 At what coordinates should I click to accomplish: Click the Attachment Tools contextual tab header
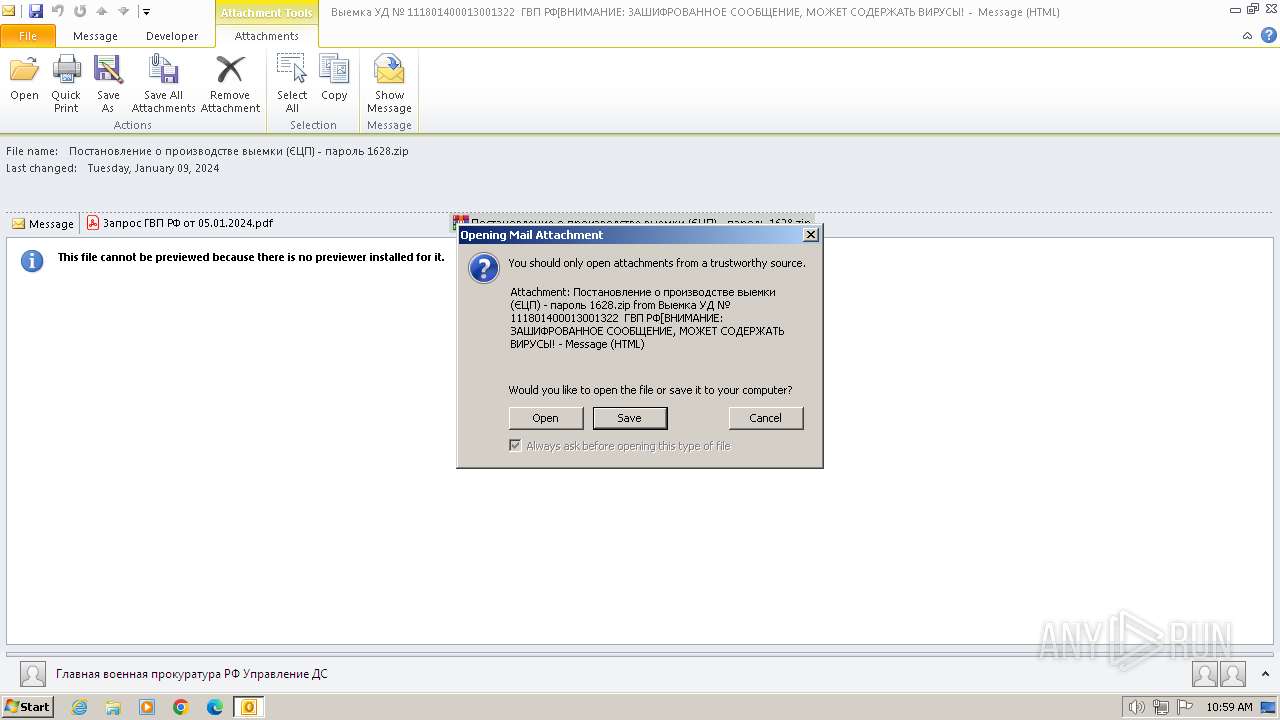tap(267, 12)
